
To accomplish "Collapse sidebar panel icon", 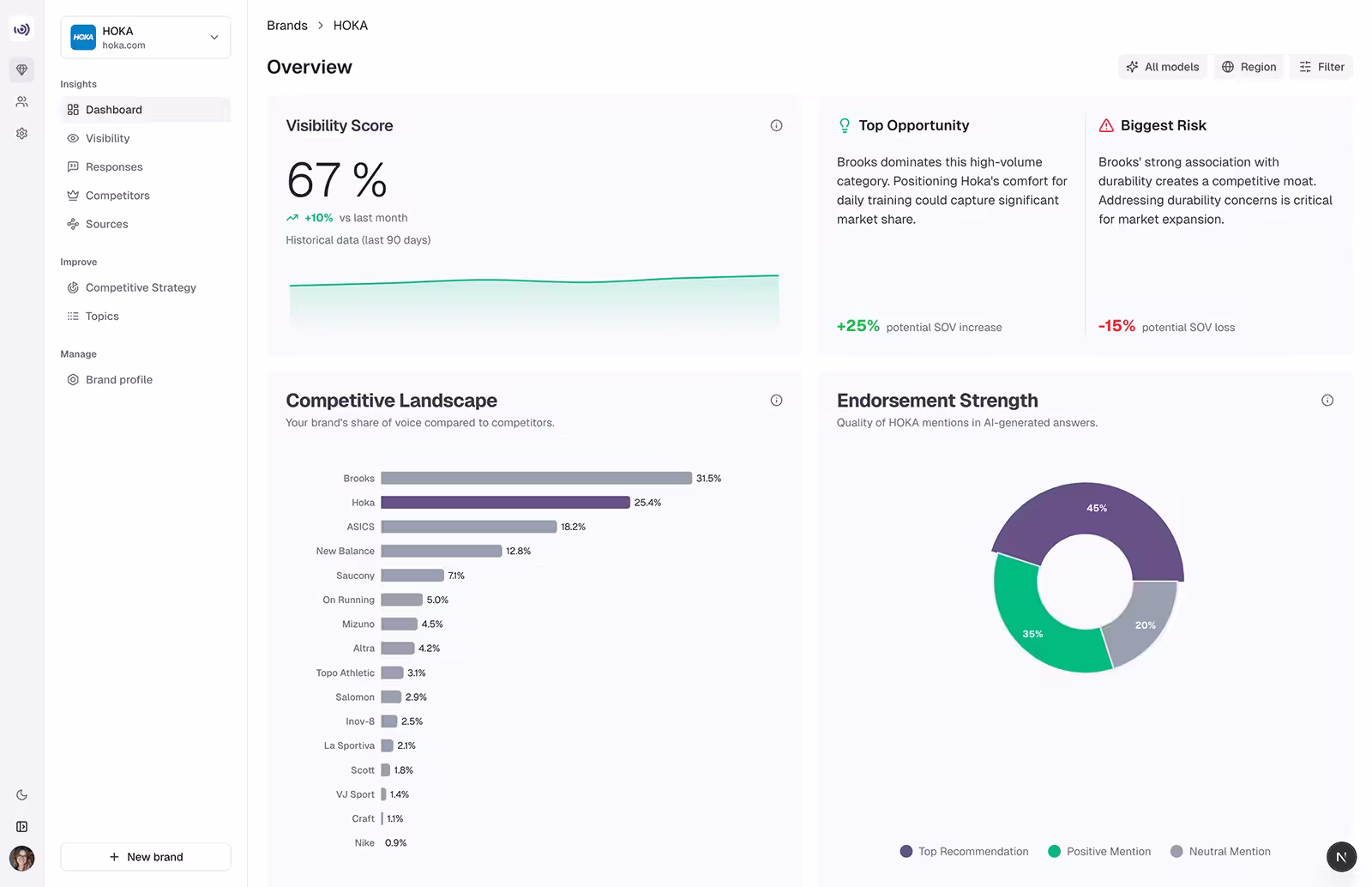I will point(21,827).
